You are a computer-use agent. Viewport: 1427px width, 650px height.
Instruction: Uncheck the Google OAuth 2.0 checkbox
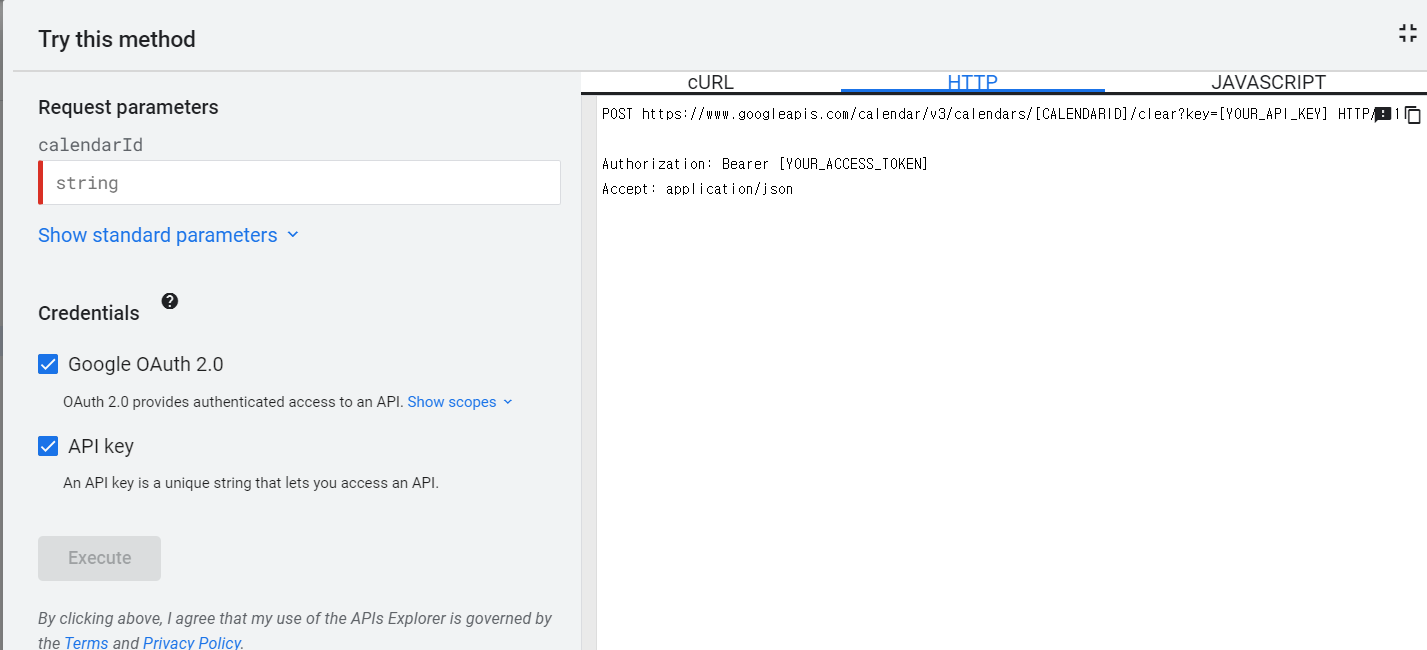point(48,364)
